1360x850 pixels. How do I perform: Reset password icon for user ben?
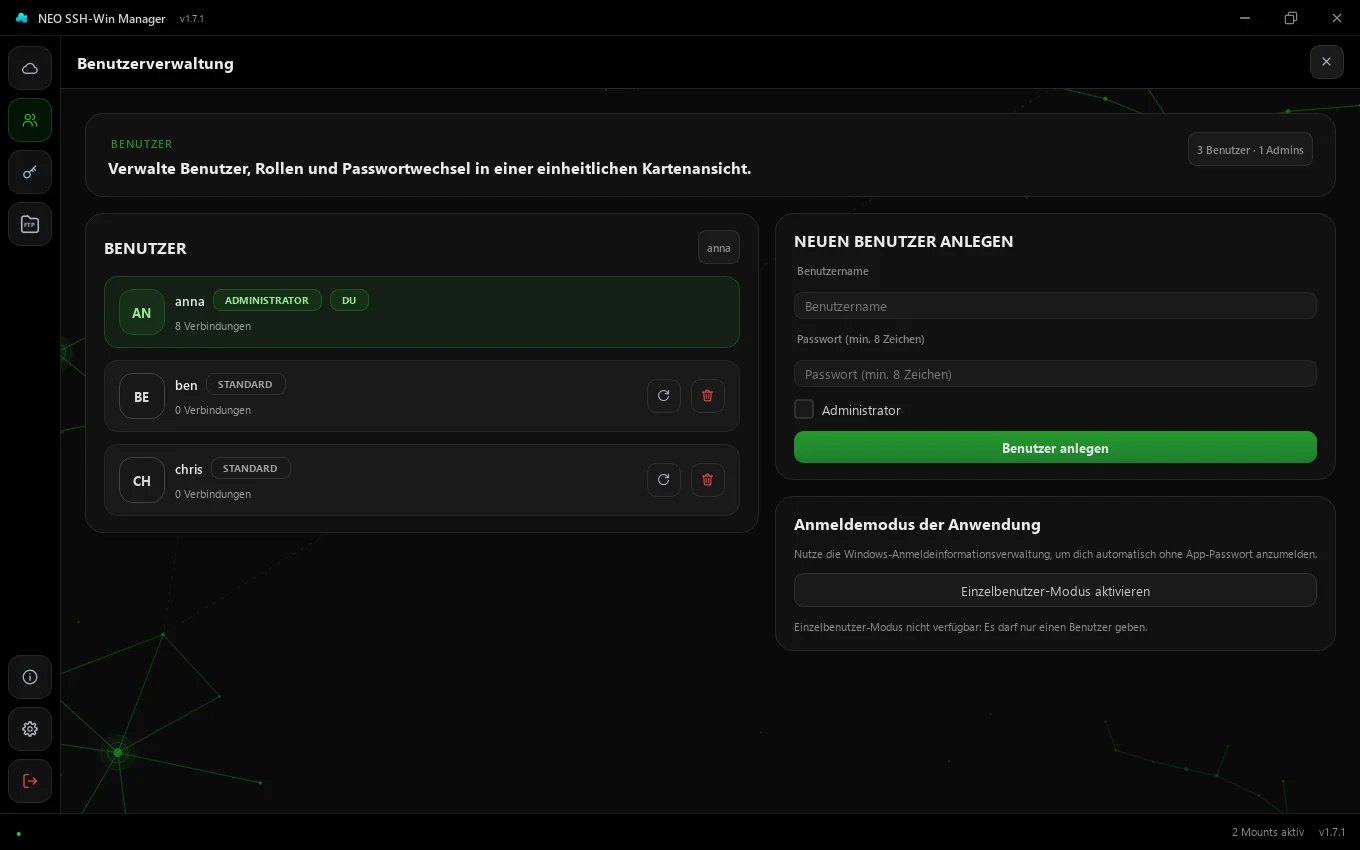(664, 396)
